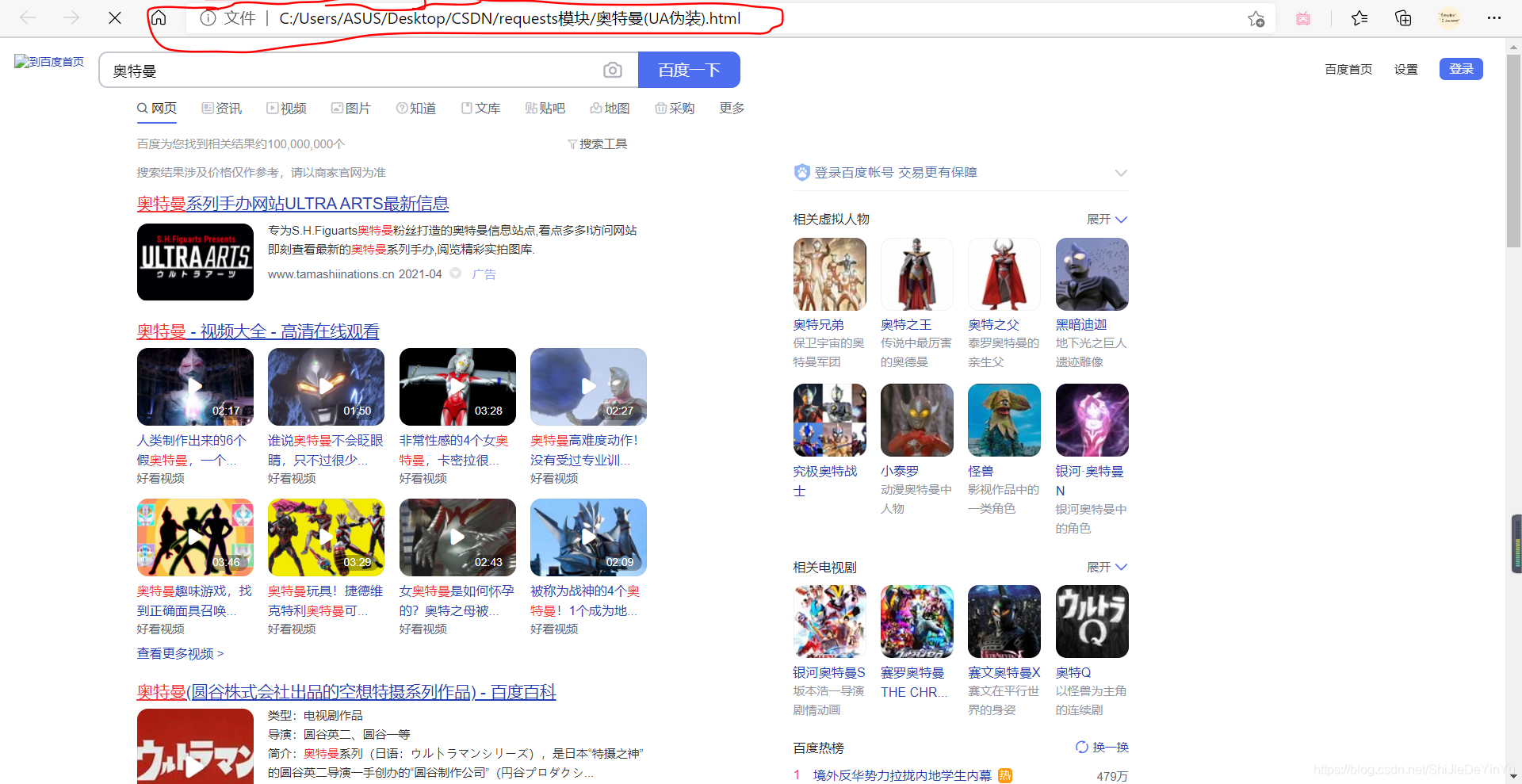
Task: Open the 奥特Q show thumbnail
Action: 1092,621
